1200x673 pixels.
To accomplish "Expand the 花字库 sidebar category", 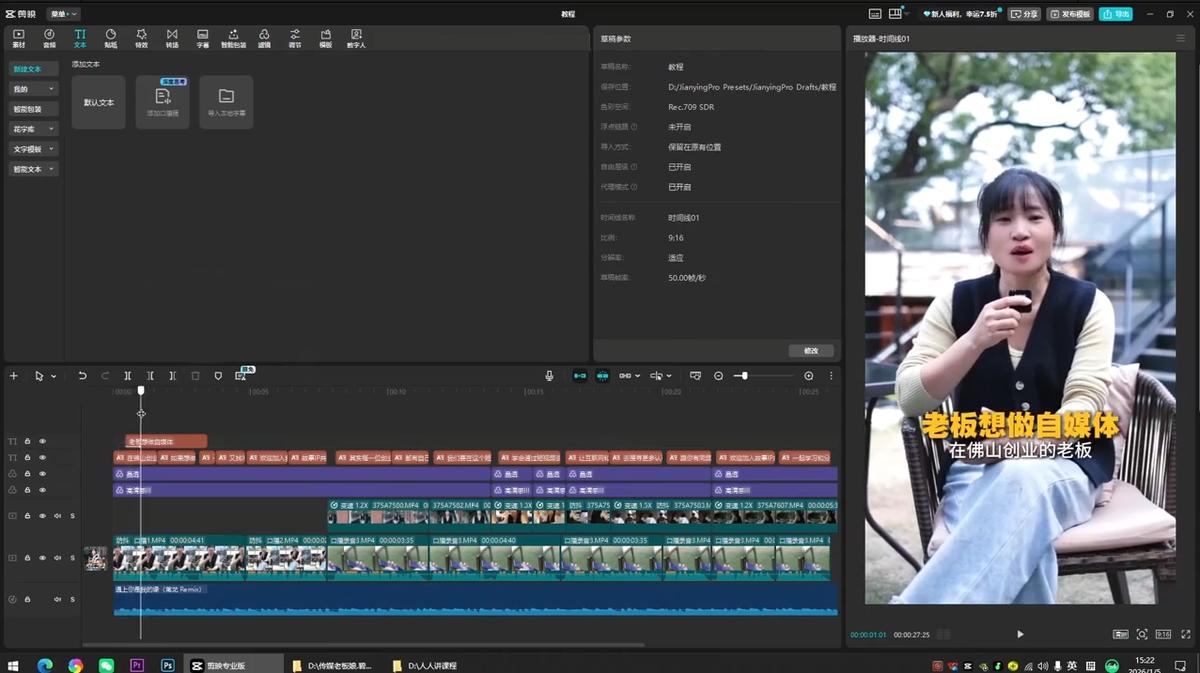I will coord(33,129).
